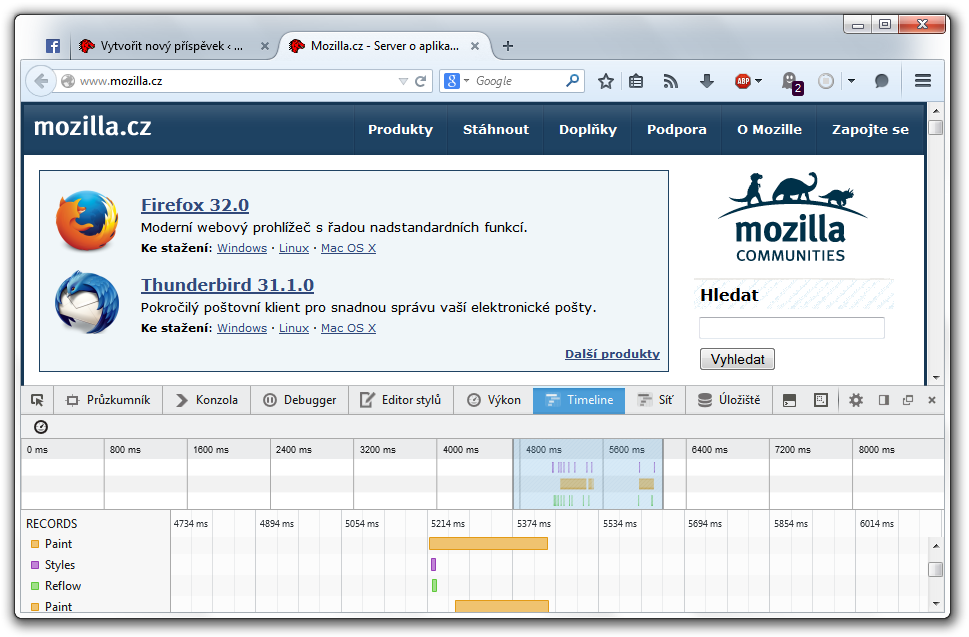The image size is (969, 637).
Task: Select the Timeline tab
Action: (x=579, y=400)
